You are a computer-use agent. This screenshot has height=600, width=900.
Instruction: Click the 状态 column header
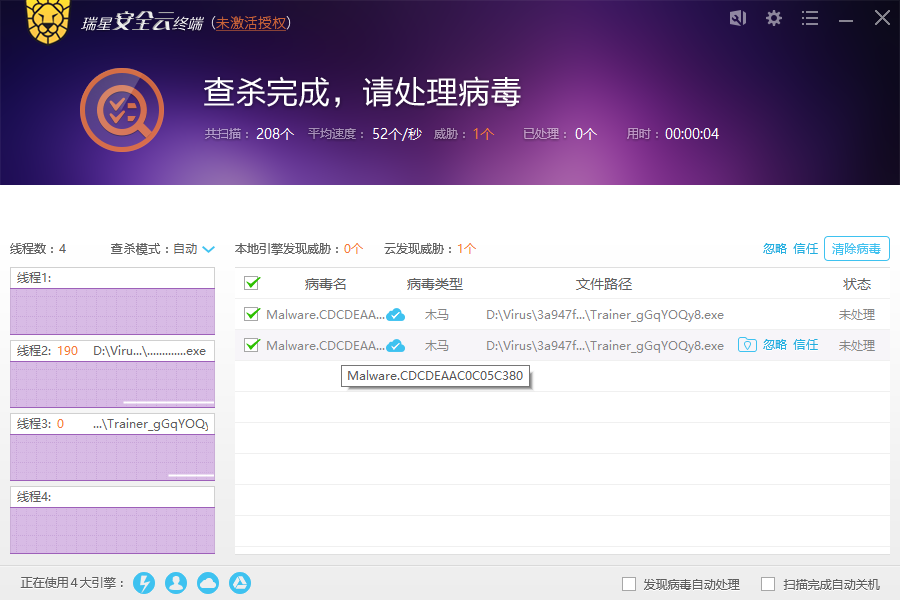coord(857,284)
